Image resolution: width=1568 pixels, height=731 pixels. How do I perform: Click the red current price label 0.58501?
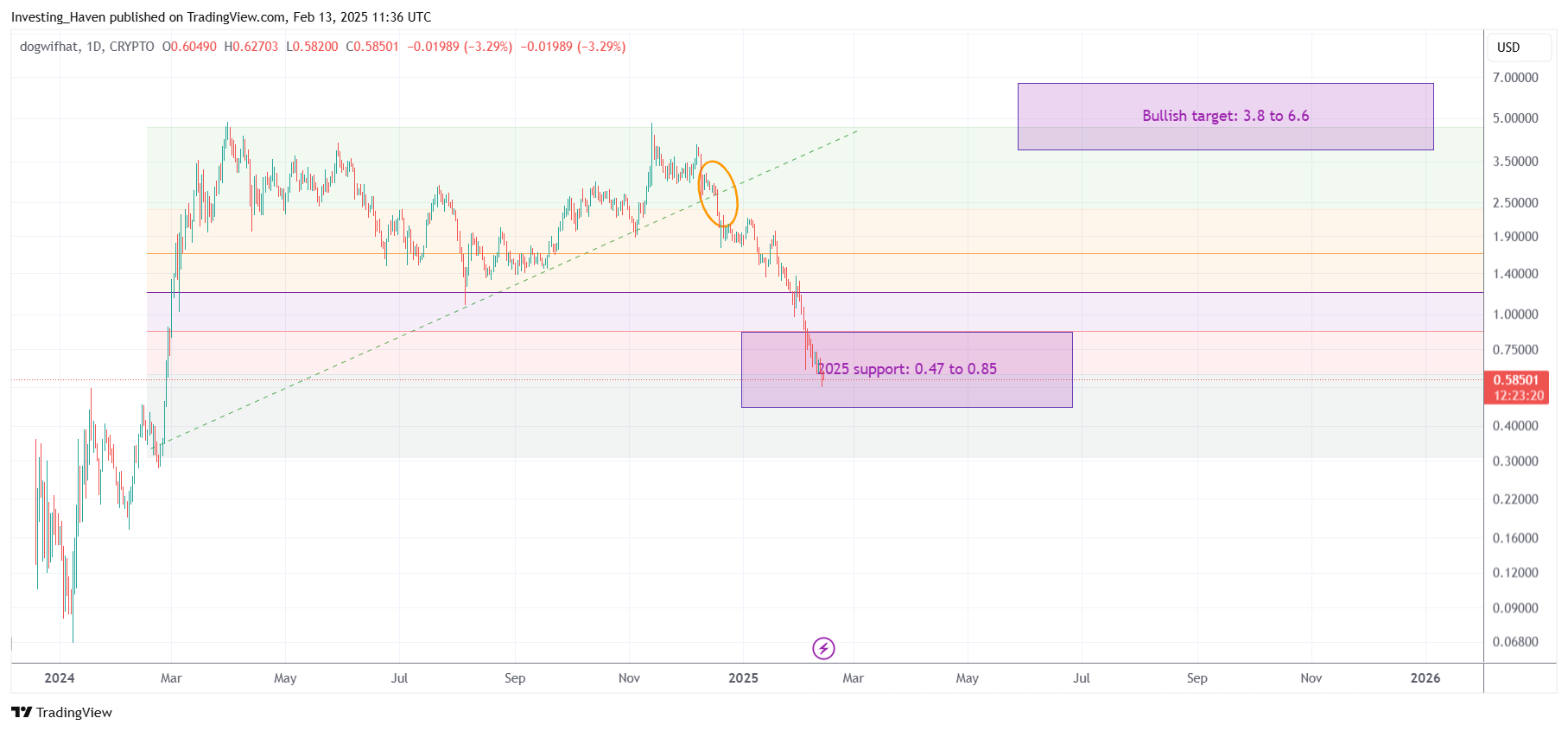coord(1516,380)
